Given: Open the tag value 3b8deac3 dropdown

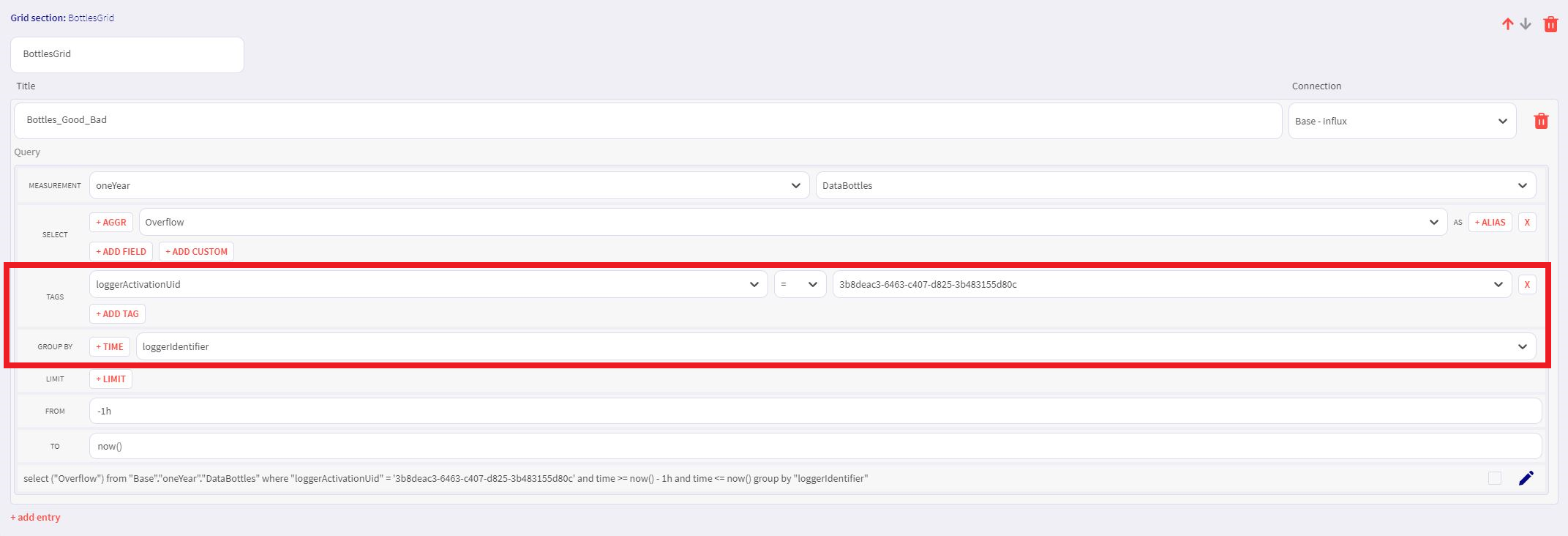Looking at the screenshot, I should (1172, 284).
